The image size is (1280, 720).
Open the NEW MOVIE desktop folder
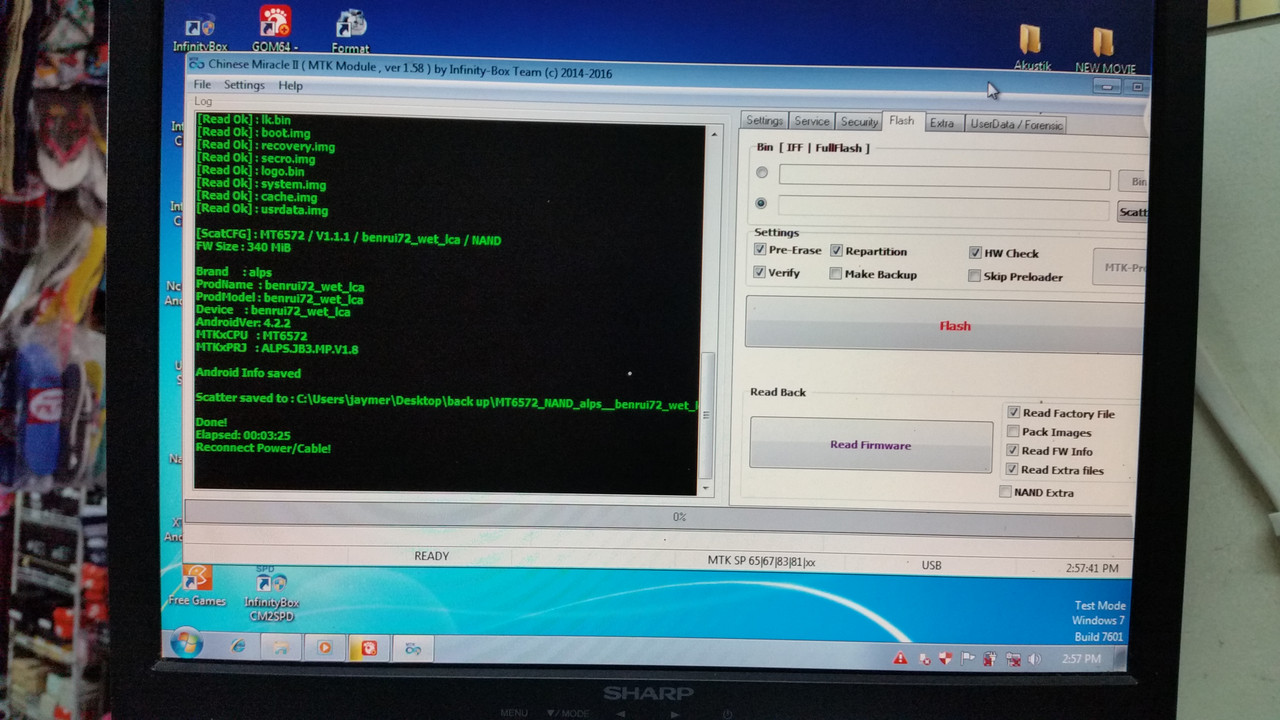1104,52
